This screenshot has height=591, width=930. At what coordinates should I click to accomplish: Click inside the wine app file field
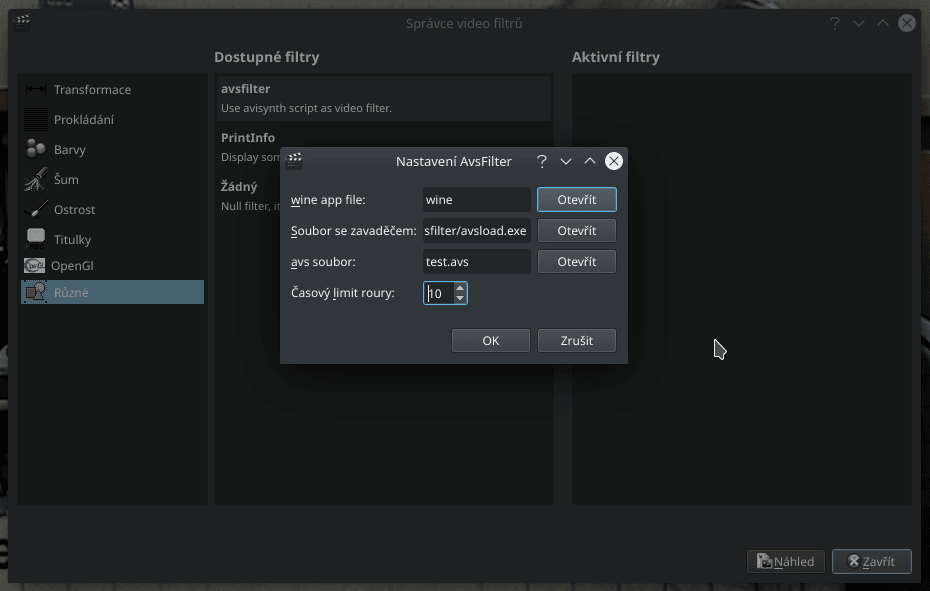click(476, 199)
